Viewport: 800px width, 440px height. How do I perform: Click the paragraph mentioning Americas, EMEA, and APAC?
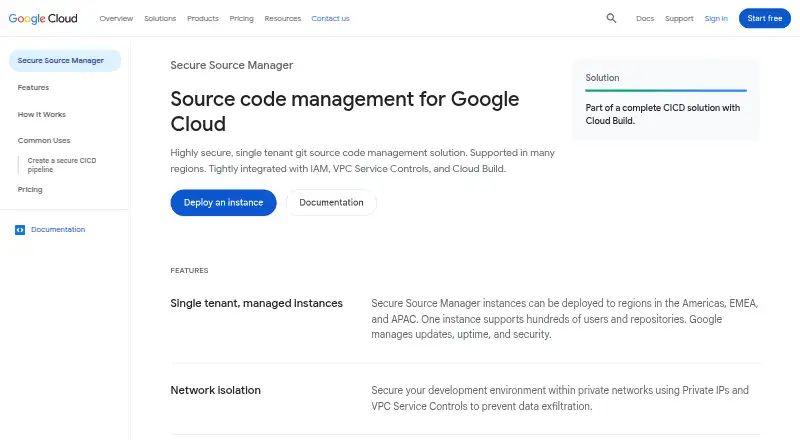(x=565, y=319)
